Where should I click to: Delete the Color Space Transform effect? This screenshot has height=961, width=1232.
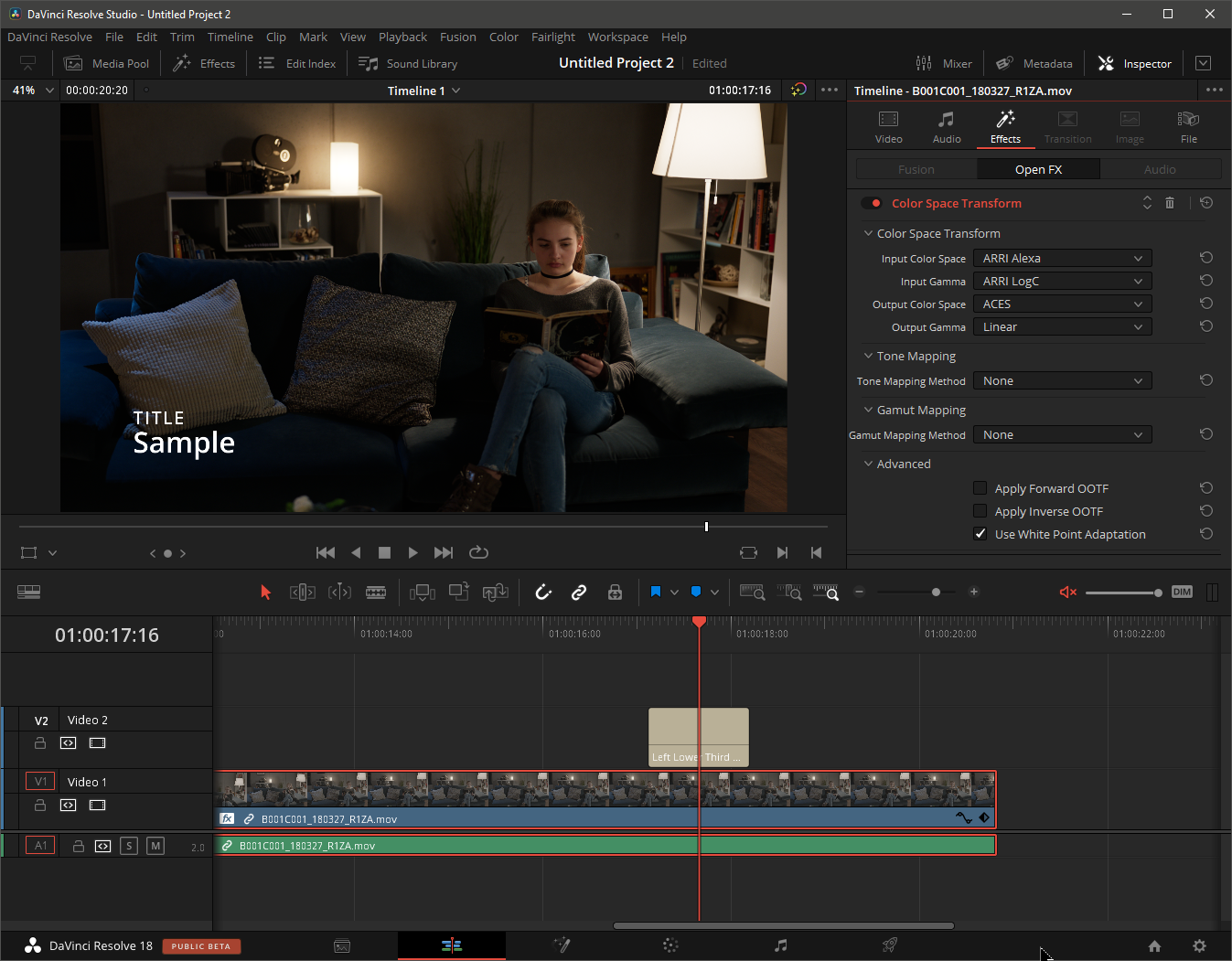tap(1170, 203)
